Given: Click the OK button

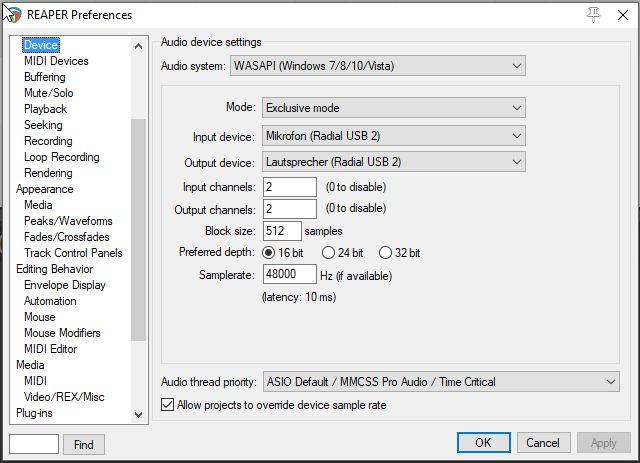Looking at the screenshot, I should coord(484,443).
